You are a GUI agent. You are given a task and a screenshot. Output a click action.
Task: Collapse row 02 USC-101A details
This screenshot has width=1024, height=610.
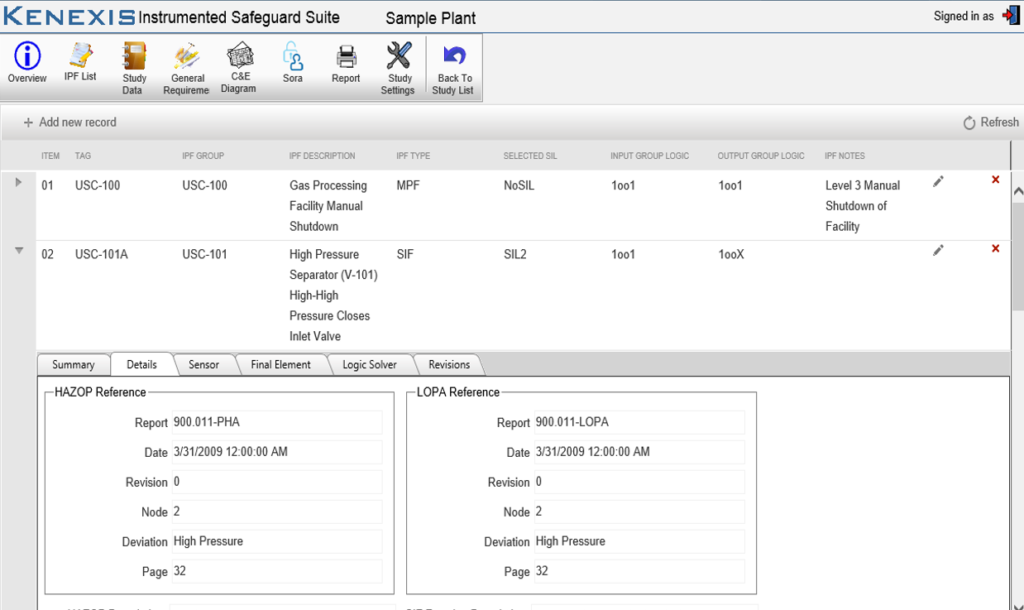click(18, 251)
